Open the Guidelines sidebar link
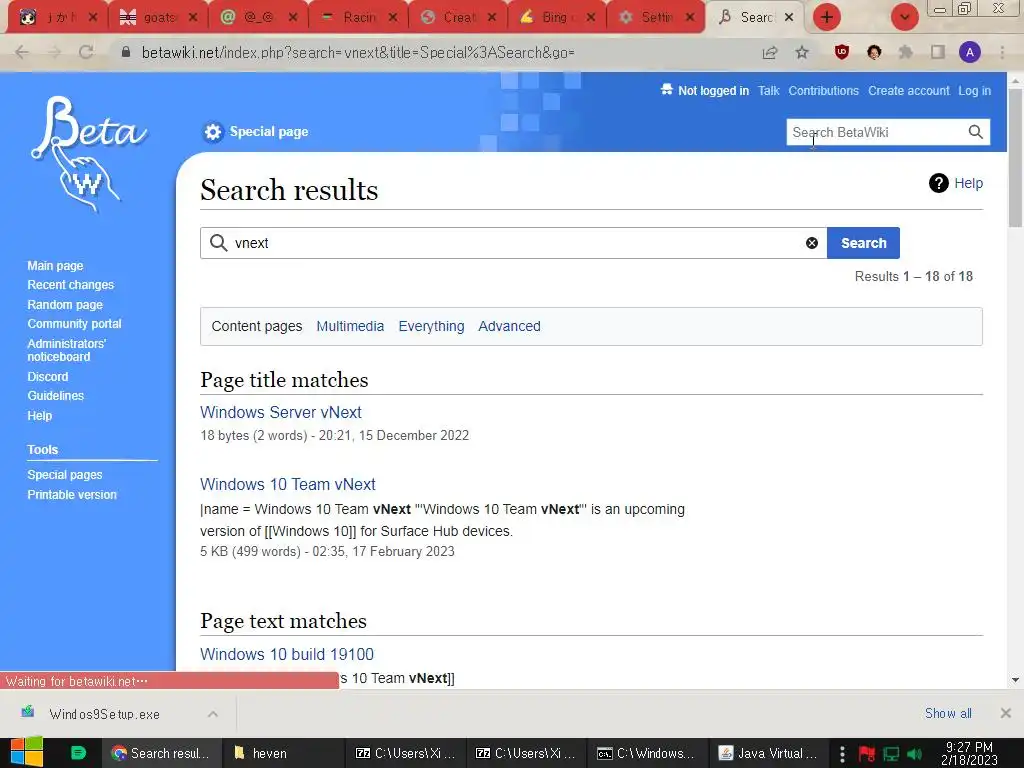The width and height of the screenshot is (1024, 768). [55, 395]
